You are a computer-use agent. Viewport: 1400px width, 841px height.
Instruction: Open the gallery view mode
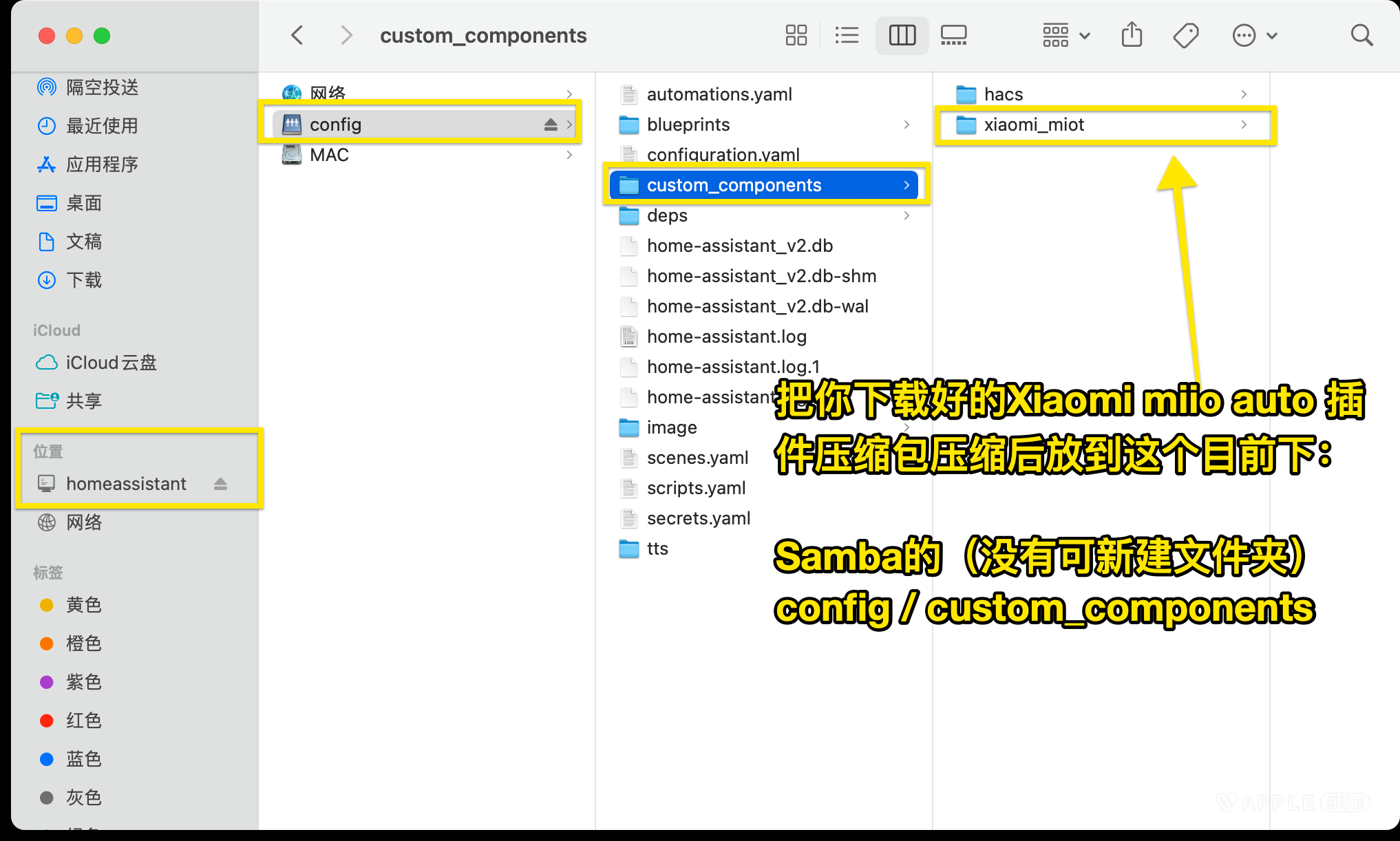tap(953, 35)
